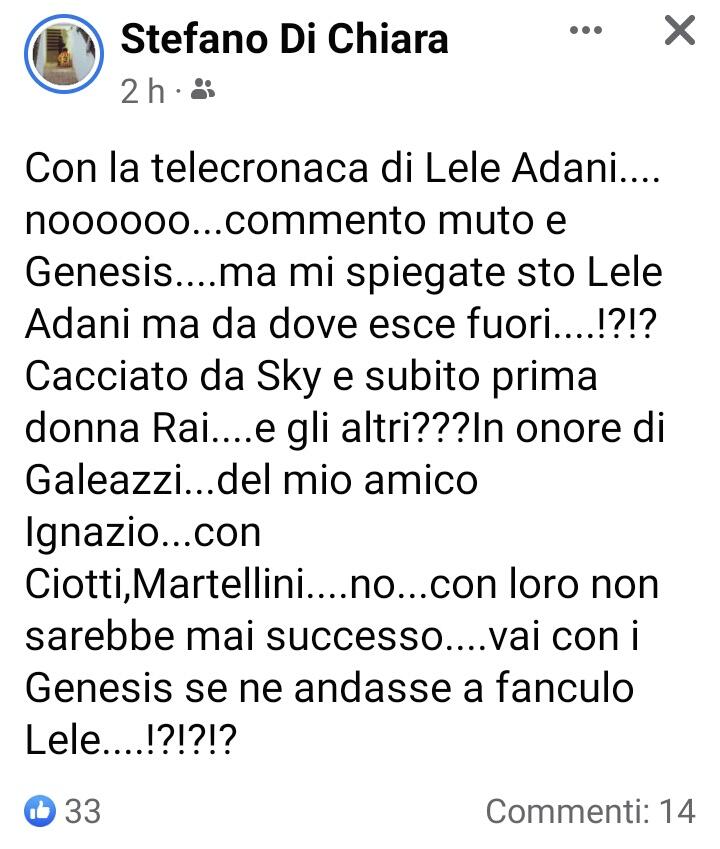Image resolution: width=720 pixels, height=849 pixels.
Task: Click the final line 'Lele....!?!?!?'
Action: pos(131,740)
